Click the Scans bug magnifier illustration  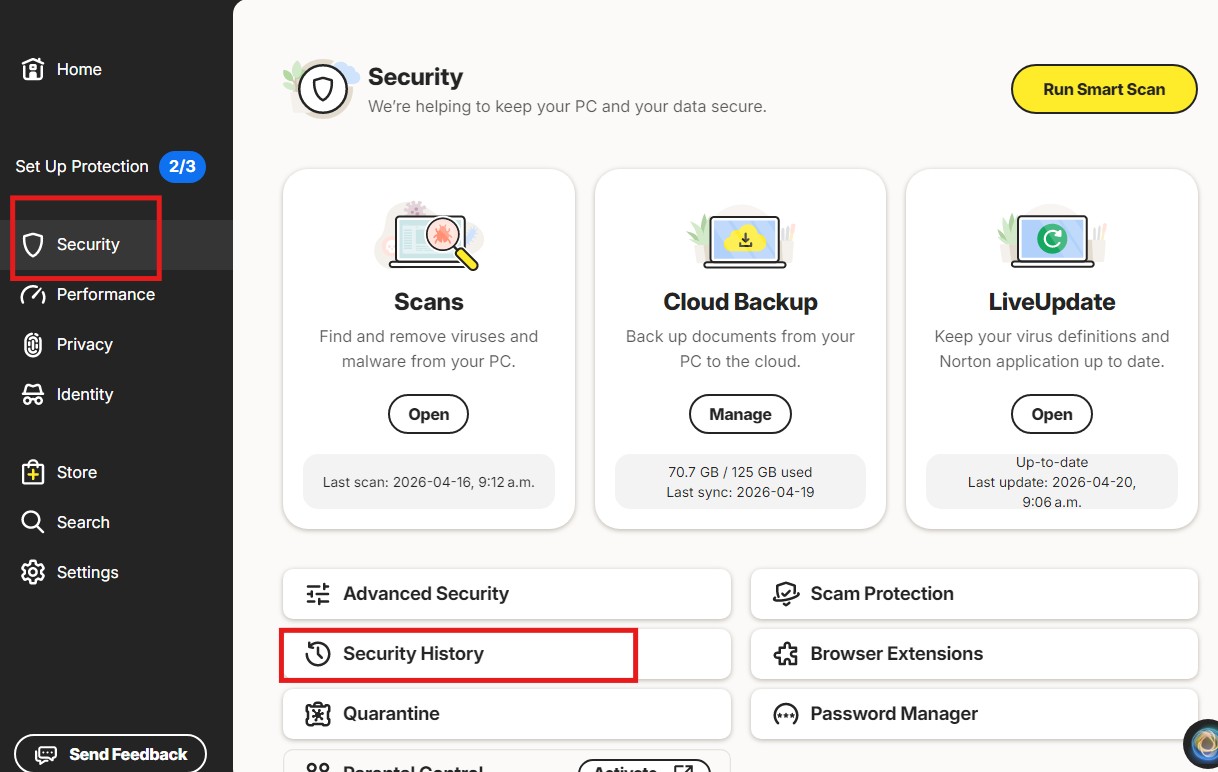429,237
